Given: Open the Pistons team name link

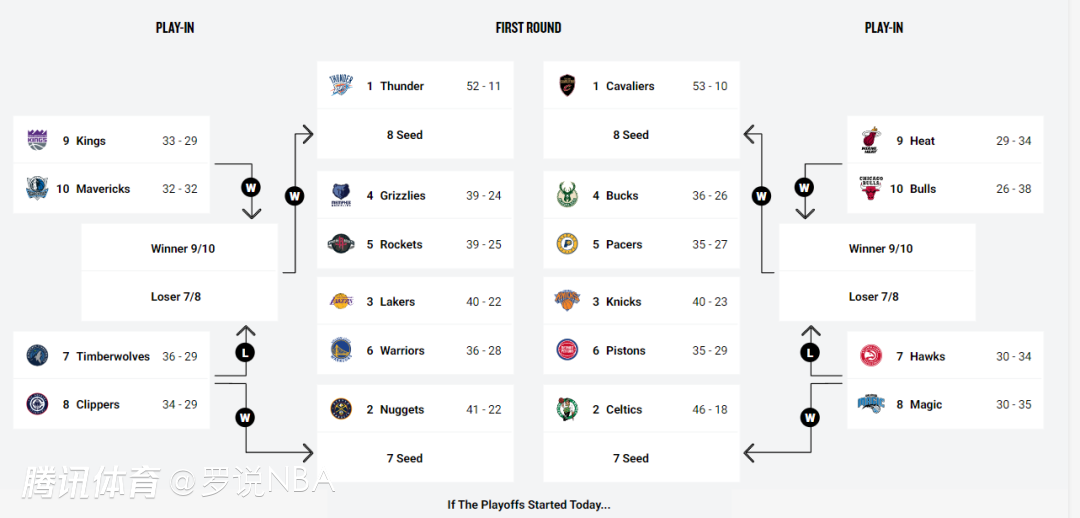Looking at the screenshot, I should (x=625, y=351).
